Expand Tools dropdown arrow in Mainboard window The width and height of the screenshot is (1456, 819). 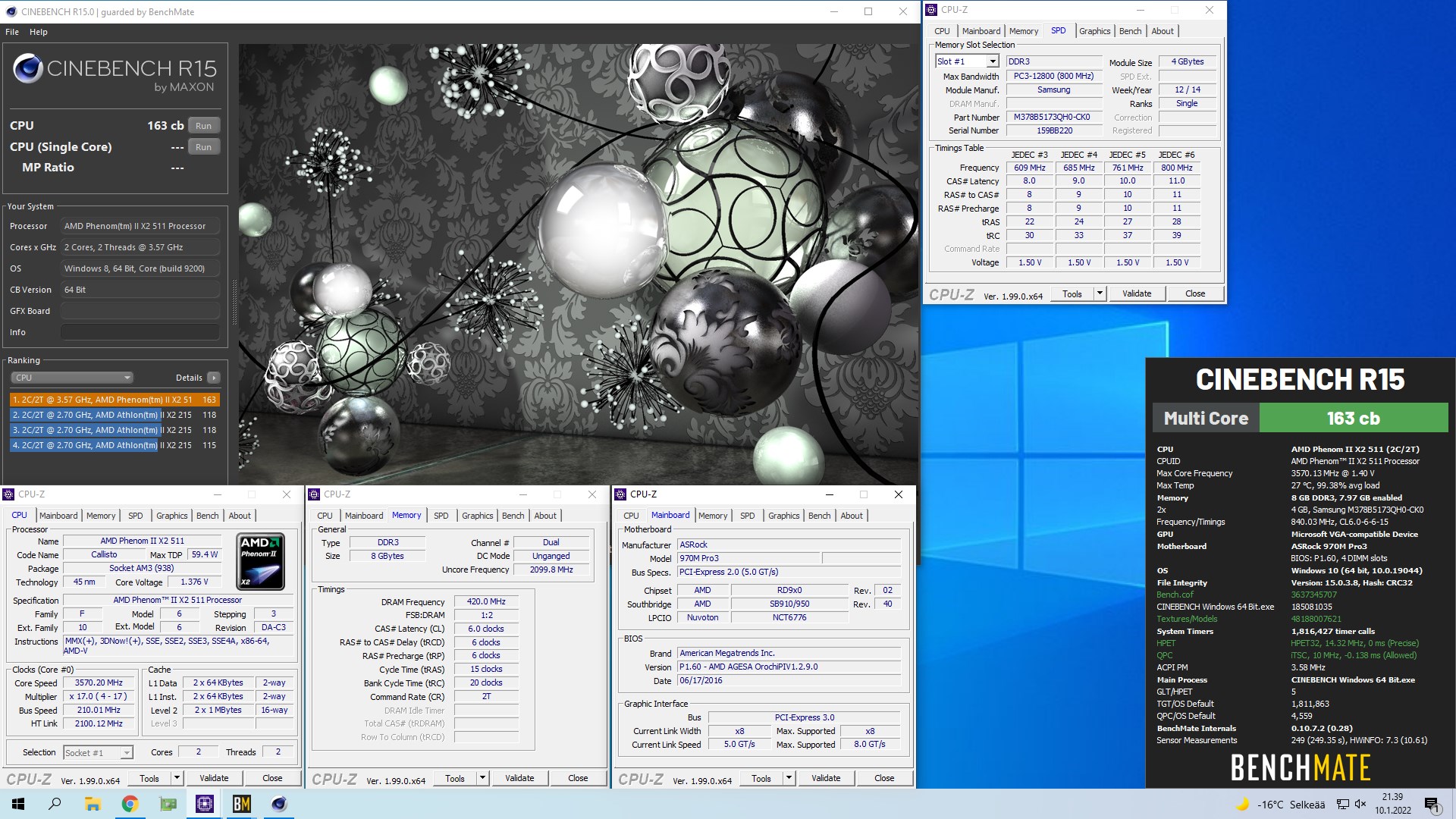point(789,778)
